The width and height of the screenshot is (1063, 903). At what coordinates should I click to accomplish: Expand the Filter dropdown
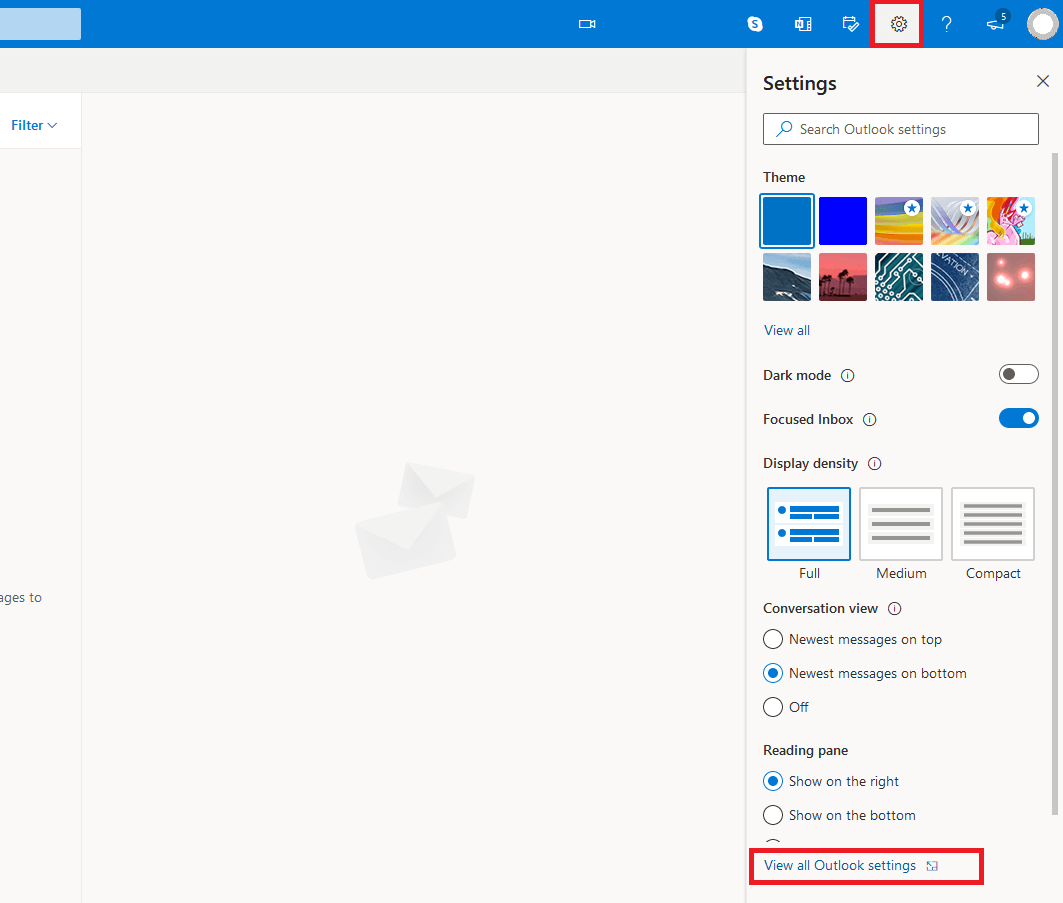34,125
